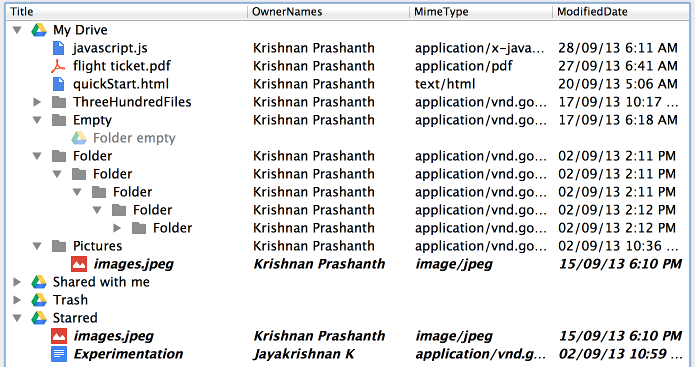Viewport: 695px width, 367px height.
Task: Expand the ThreeHundredFiles folder
Action: 37,102
